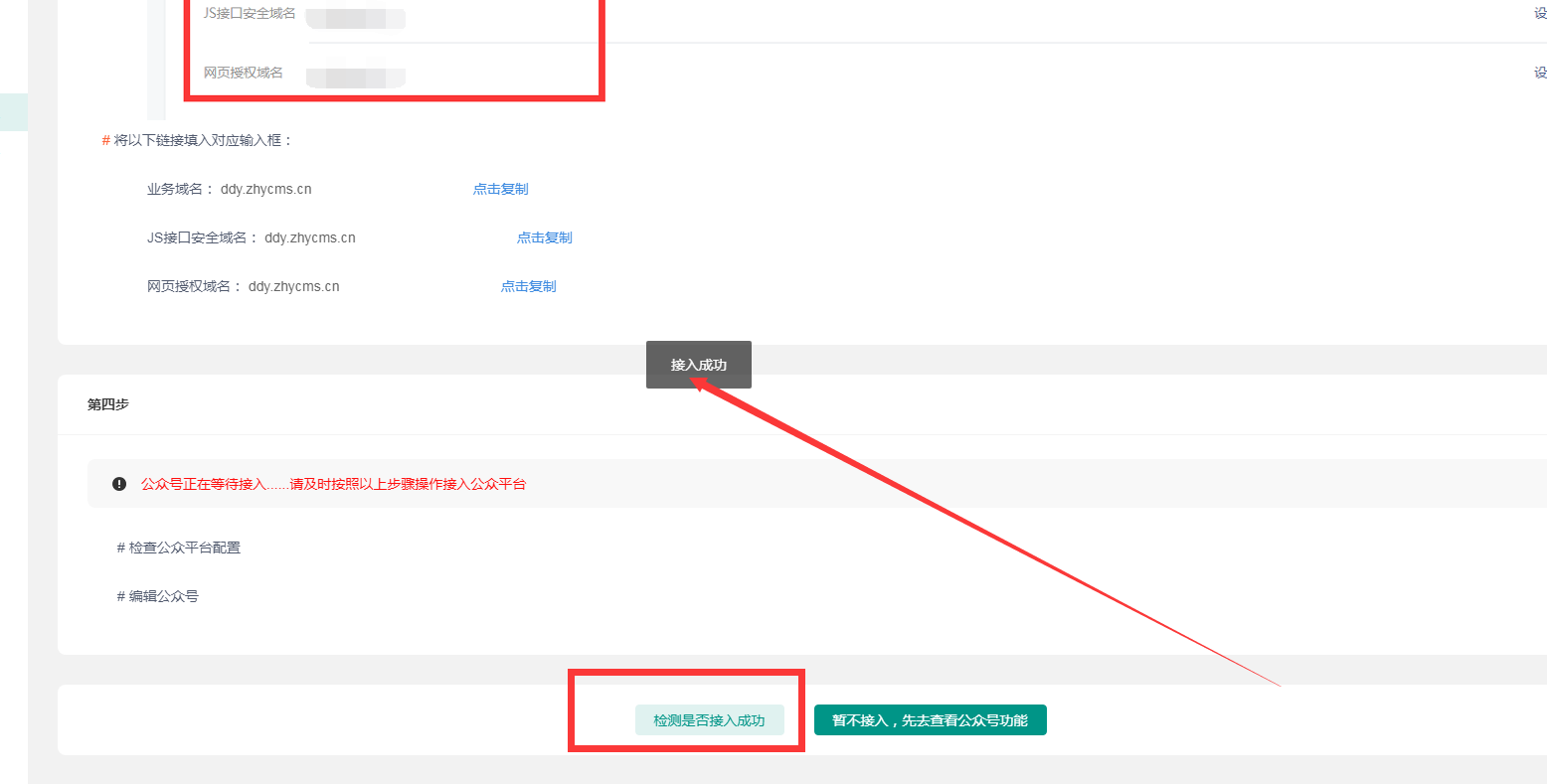Copy the 业务域名 via 点击复制
Viewport: 1547px width, 784px height.
pos(500,189)
